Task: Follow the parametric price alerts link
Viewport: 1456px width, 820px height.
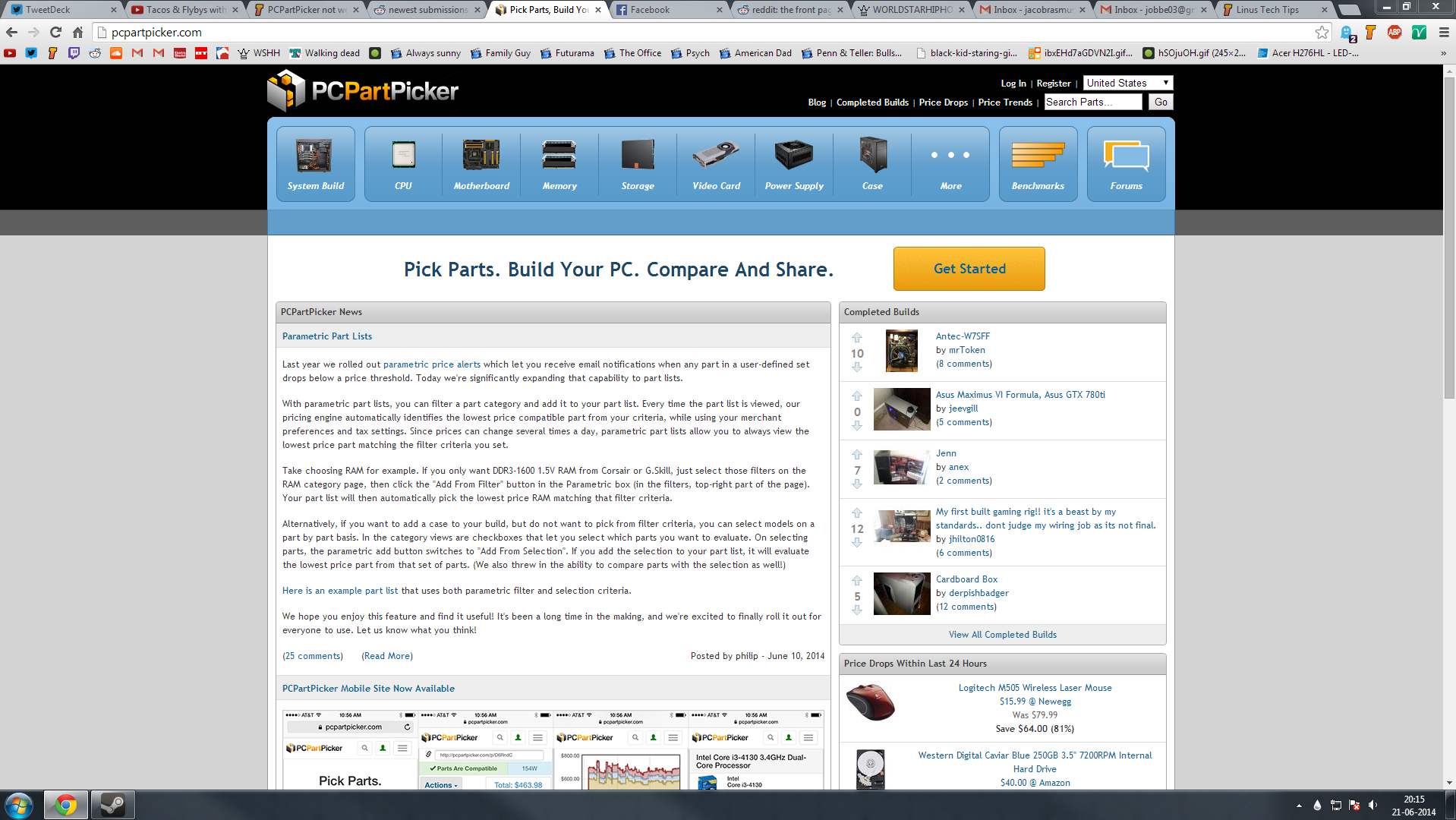Action: (x=432, y=364)
